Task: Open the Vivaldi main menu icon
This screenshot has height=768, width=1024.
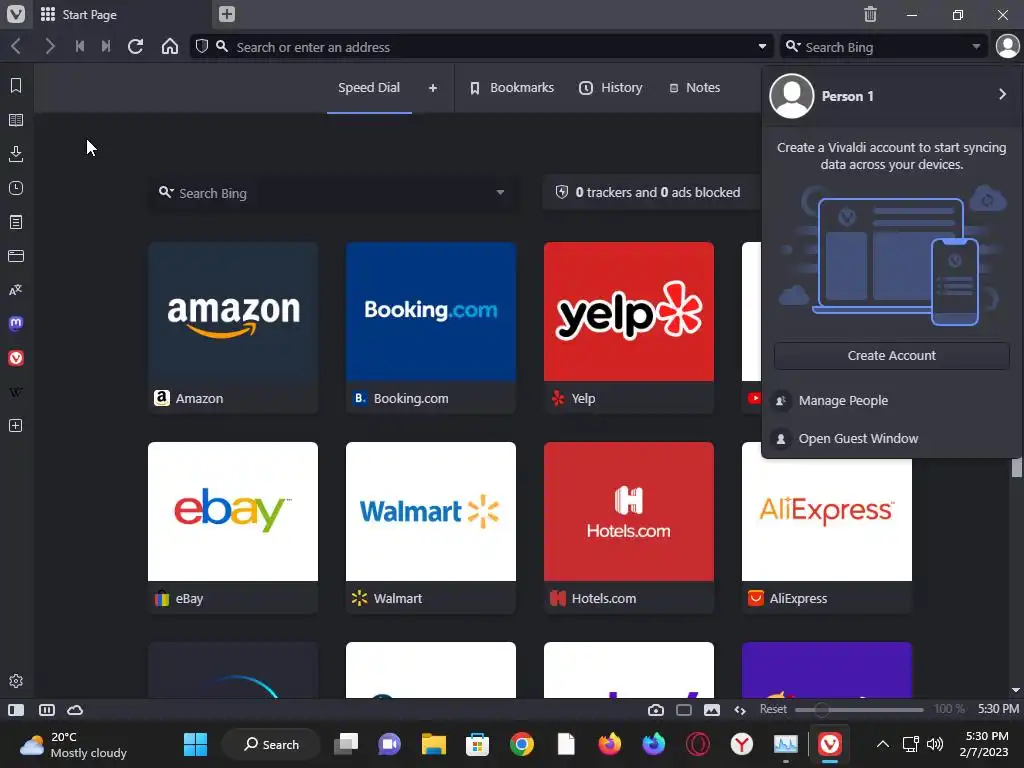Action: point(16,14)
